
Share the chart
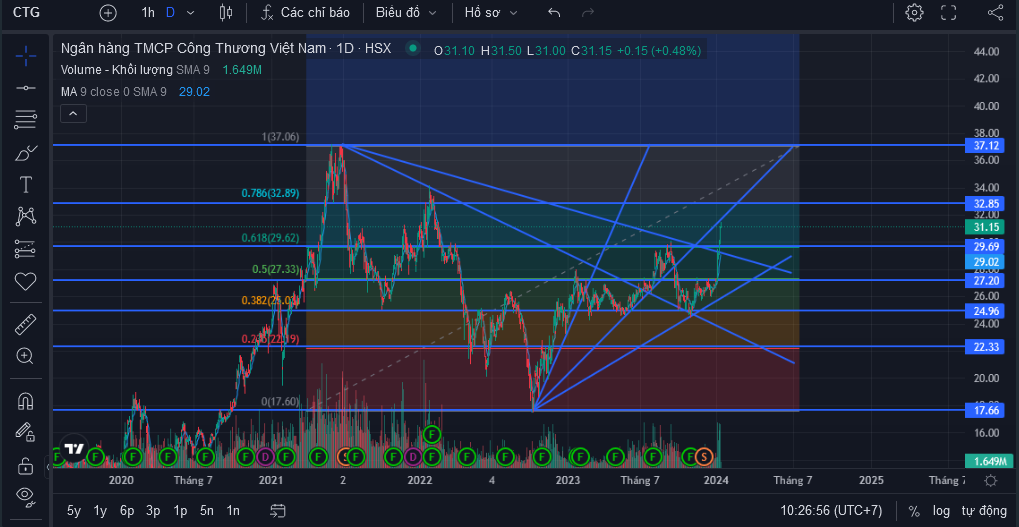pos(995,12)
